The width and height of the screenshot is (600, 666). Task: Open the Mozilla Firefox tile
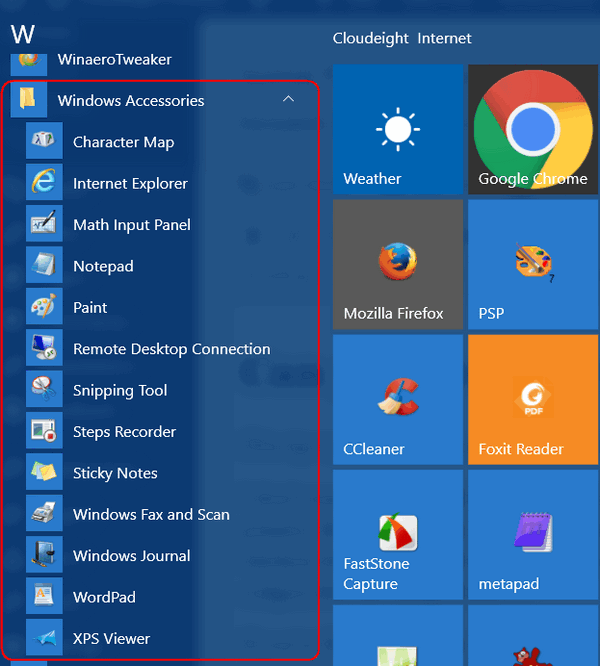click(398, 265)
